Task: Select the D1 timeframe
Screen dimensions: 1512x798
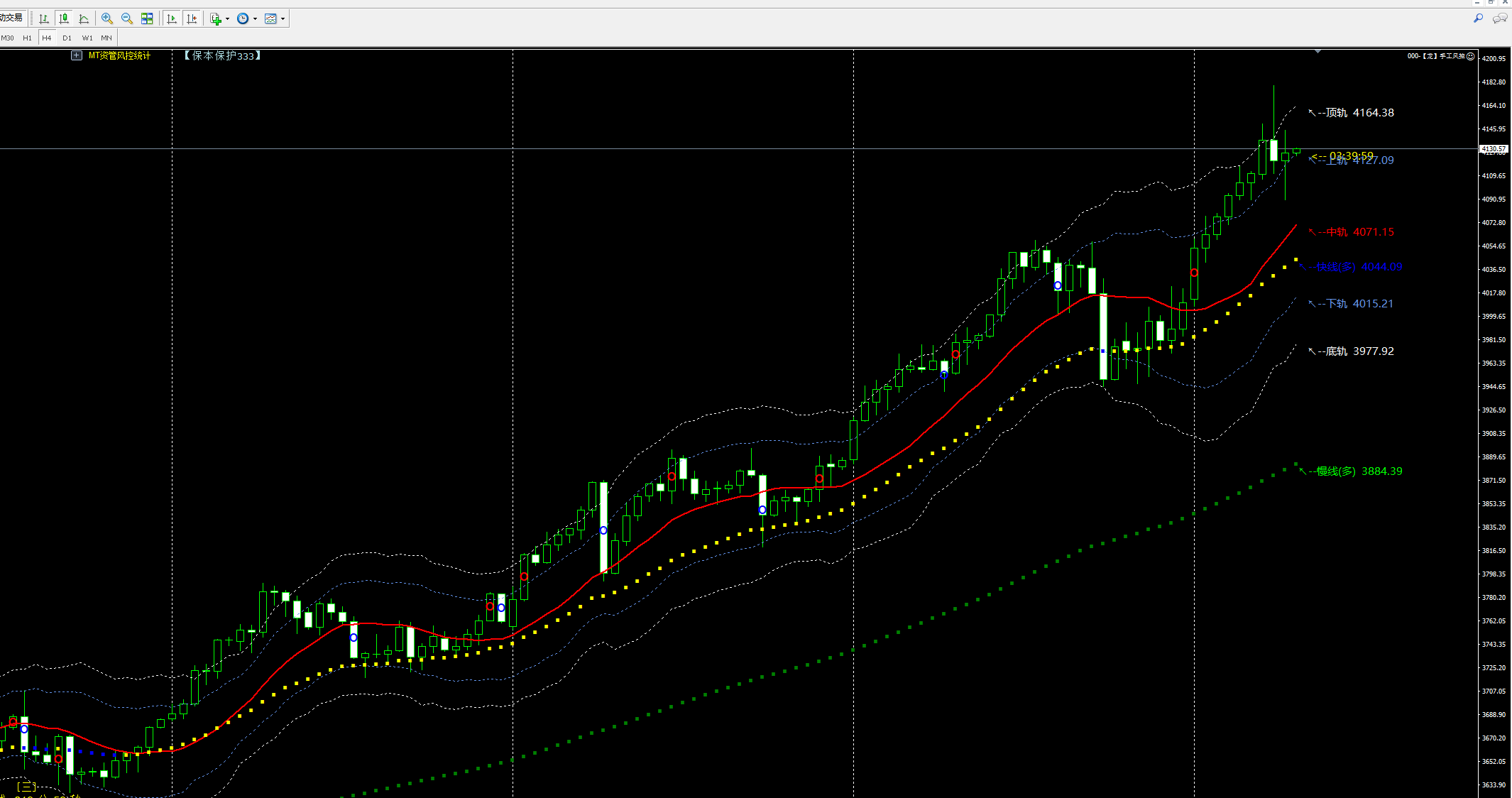Action: coord(67,38)
